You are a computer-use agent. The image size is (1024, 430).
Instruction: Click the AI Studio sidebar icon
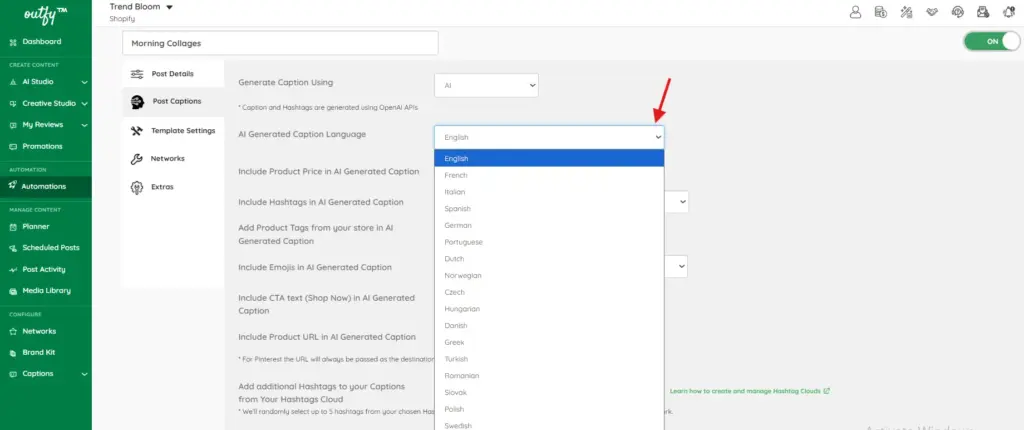coord(13,82)
